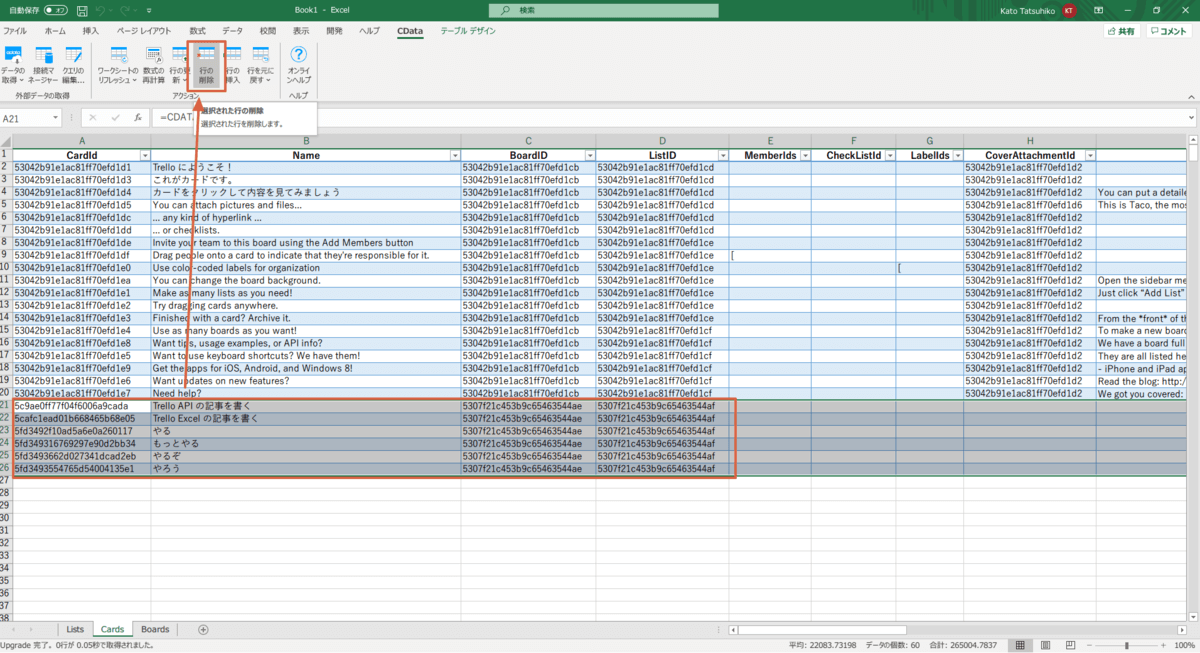Switch to the テーブル デザイン ribbon tab
Screen dimensions: 1200x653
pos(469,31)
